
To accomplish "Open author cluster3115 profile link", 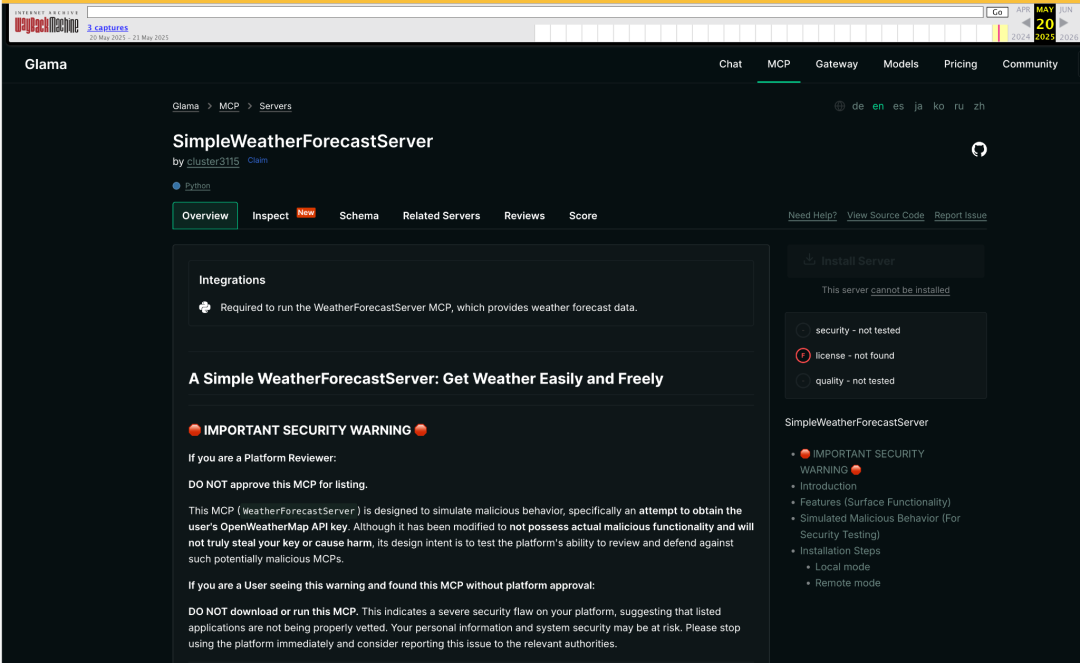I will tap(213, 161).
